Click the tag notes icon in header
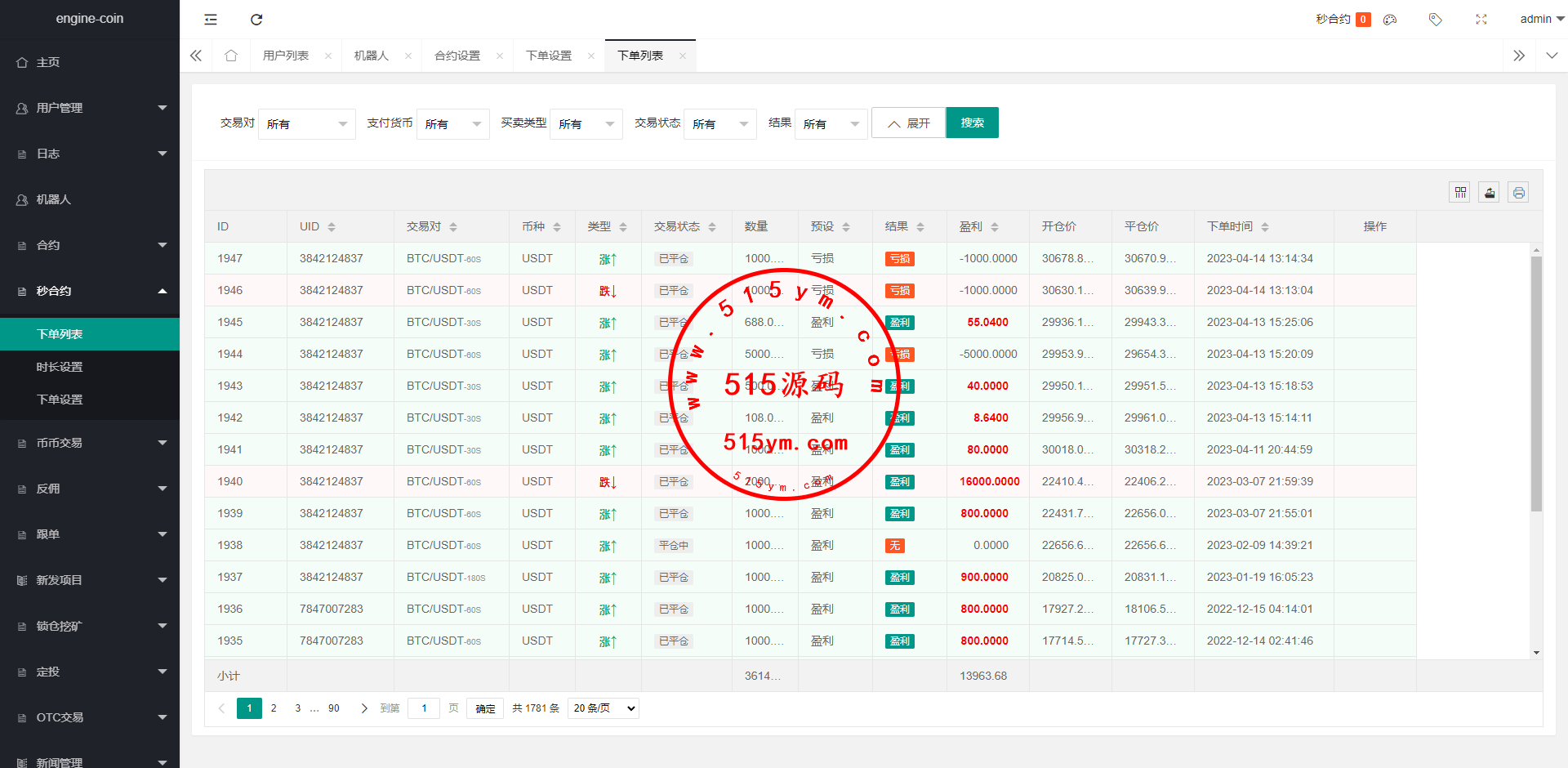The height and width of the screenshot is (768, 1568). pyautogui.click(x=1435, y=20)
